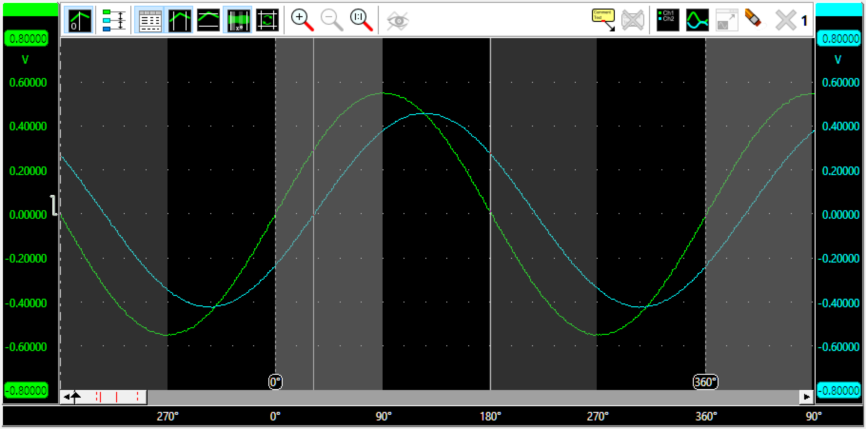
Task: Open the Ch1 Ch2 channel legend
Action: [x=668, y=20]
